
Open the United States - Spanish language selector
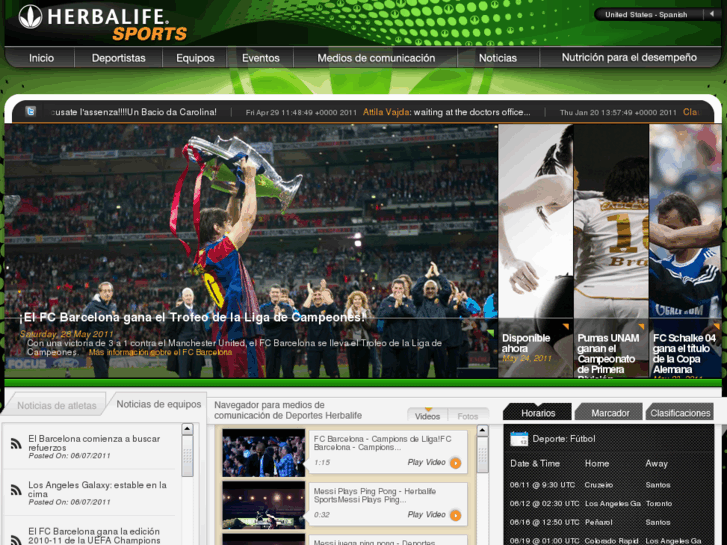(646, 14)
